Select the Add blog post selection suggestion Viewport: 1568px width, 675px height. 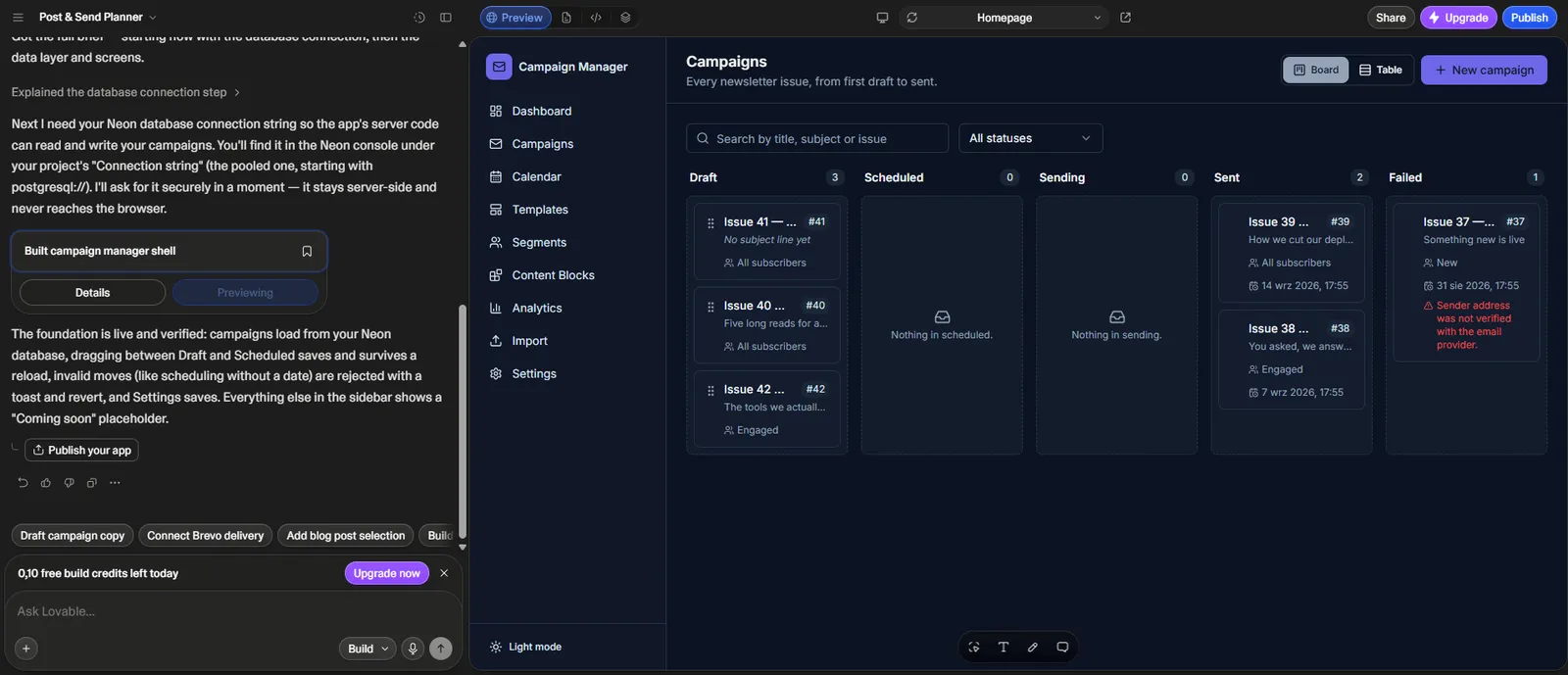click(345, 535)
